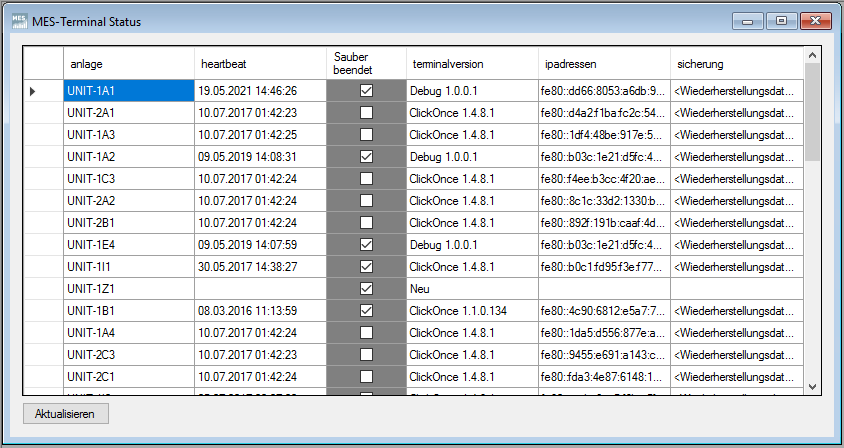Uncheck Sauber beendet for UNIT-1A1
The width and height of the screenshot is (844, 448).
pyautogui.click(x=366, y=91)
